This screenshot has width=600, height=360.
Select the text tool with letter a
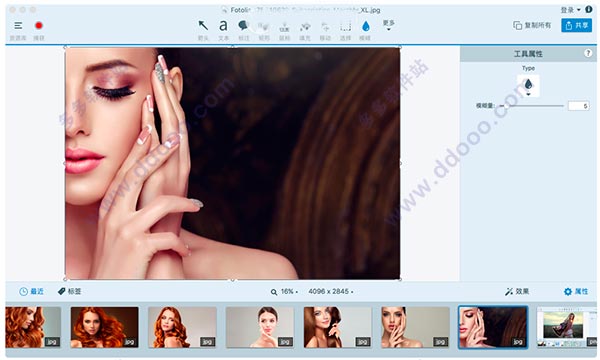[223, 26]
